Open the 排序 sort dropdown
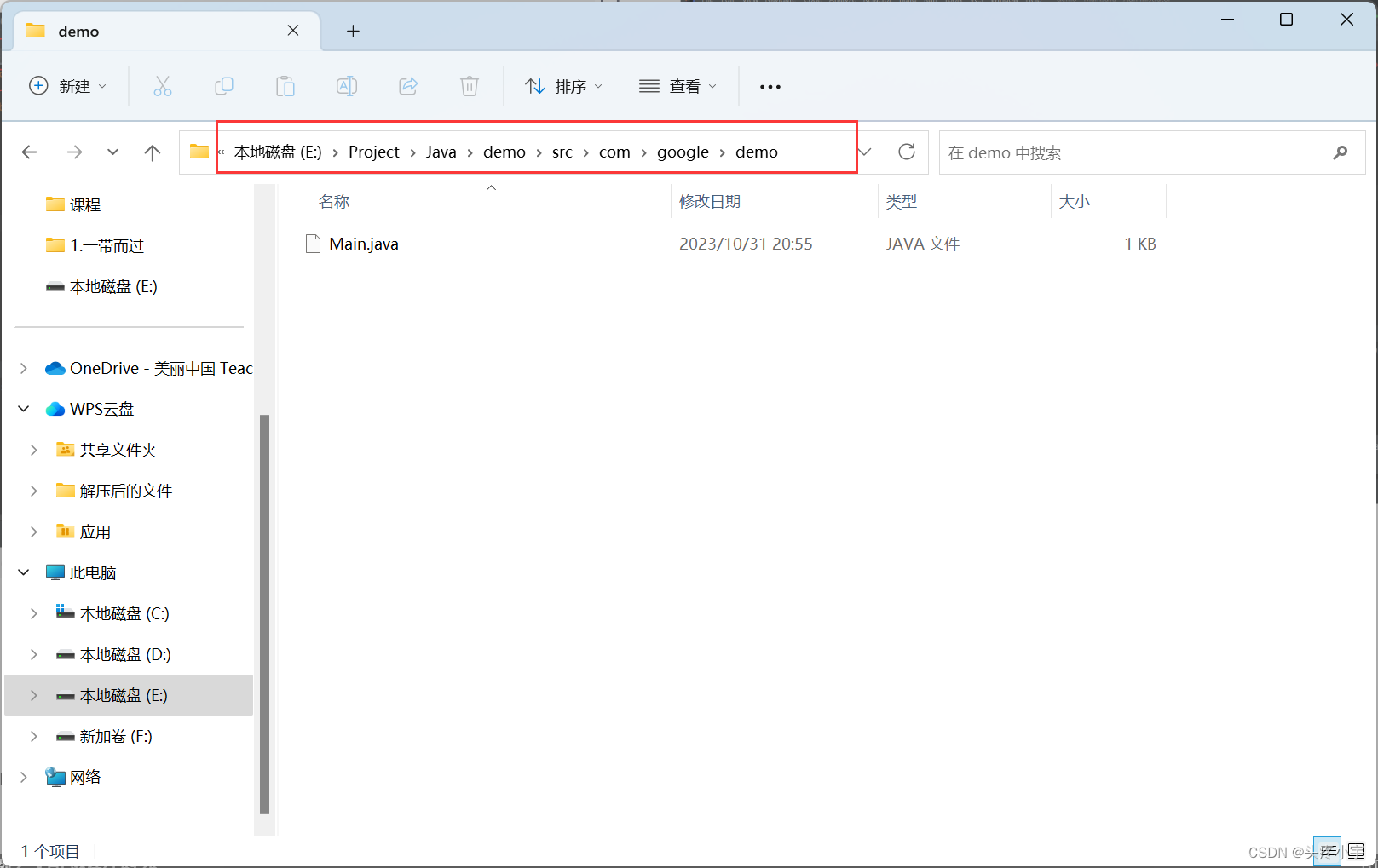The width and height of the screenshot is (1378, 868). 564,86
